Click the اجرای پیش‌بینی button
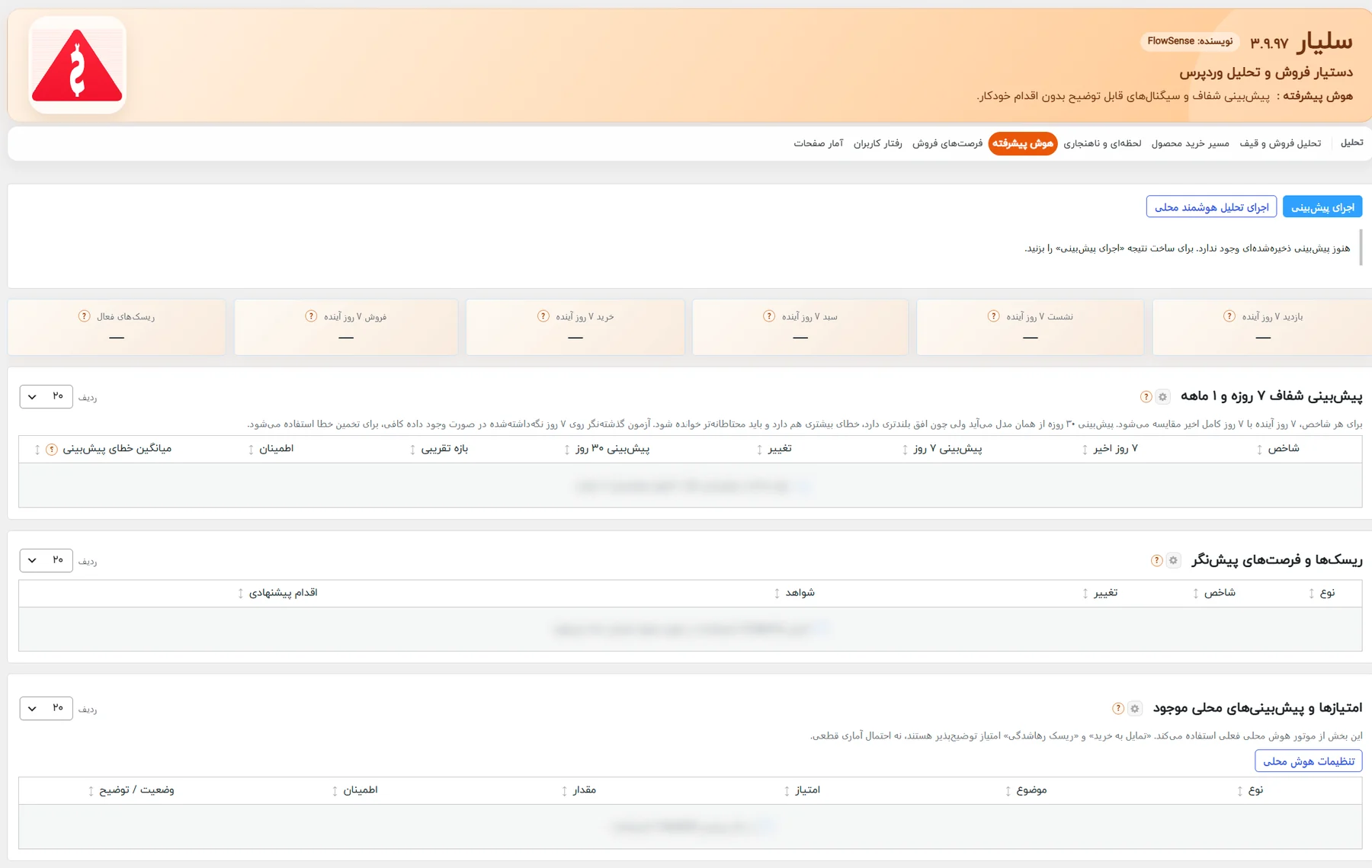The width and height of the screenshot is (1372, 868). click(x=1322, y=207)
